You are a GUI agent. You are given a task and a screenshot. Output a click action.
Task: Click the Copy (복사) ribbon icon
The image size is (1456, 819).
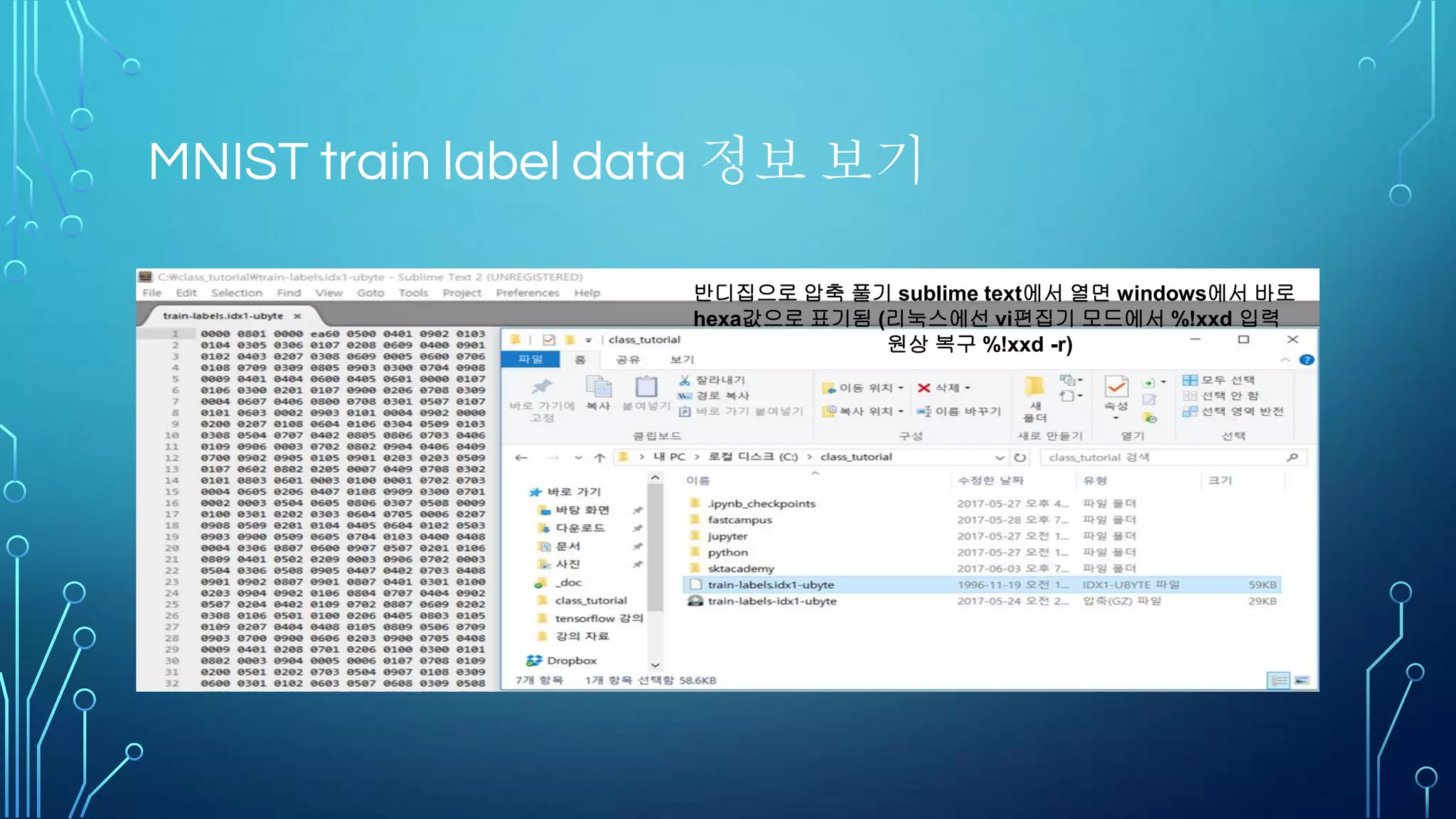click(x=598, y=388)
